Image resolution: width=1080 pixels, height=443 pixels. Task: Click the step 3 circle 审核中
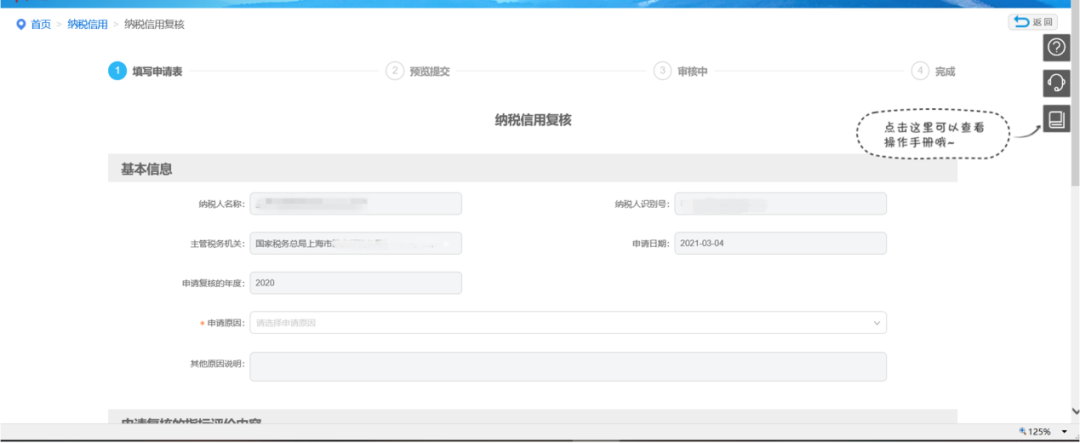pyautogui.click(x=662, y=71)
